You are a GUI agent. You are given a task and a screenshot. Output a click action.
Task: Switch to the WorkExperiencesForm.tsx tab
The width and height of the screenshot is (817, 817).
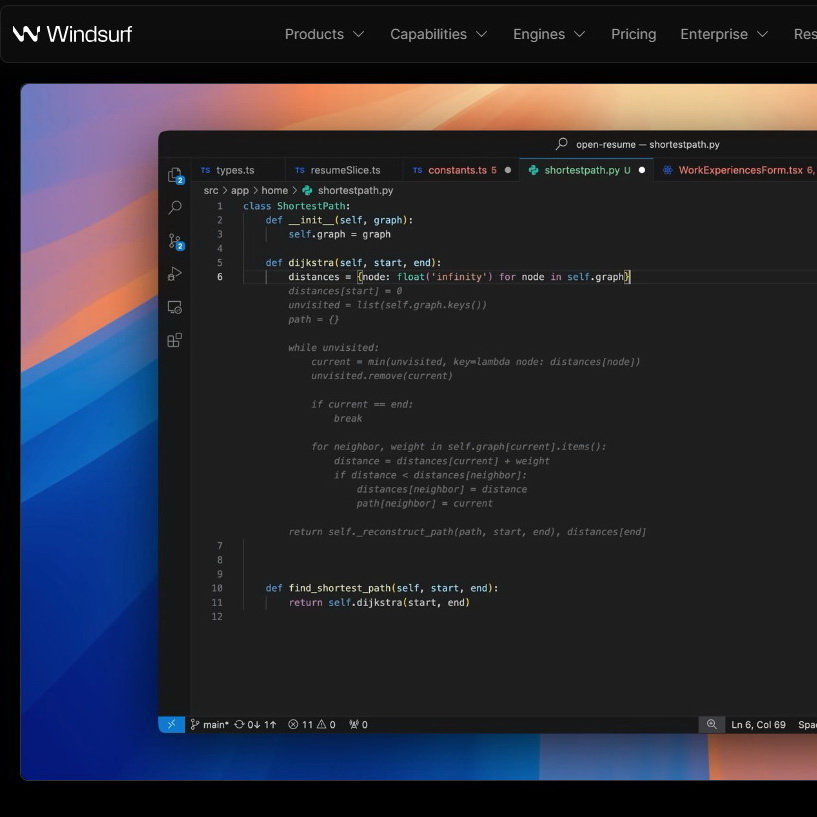pyautogui.click(x=735, y=170)
